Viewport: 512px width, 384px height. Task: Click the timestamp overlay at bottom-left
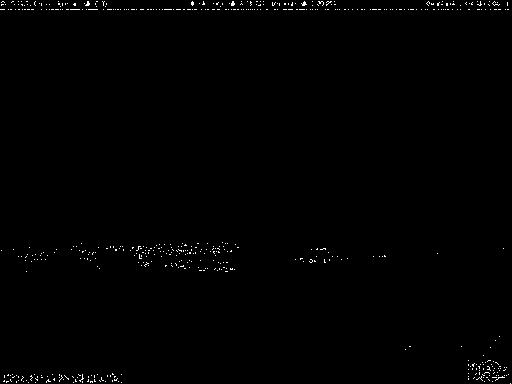pyautogui.click(x=63, y=378)
